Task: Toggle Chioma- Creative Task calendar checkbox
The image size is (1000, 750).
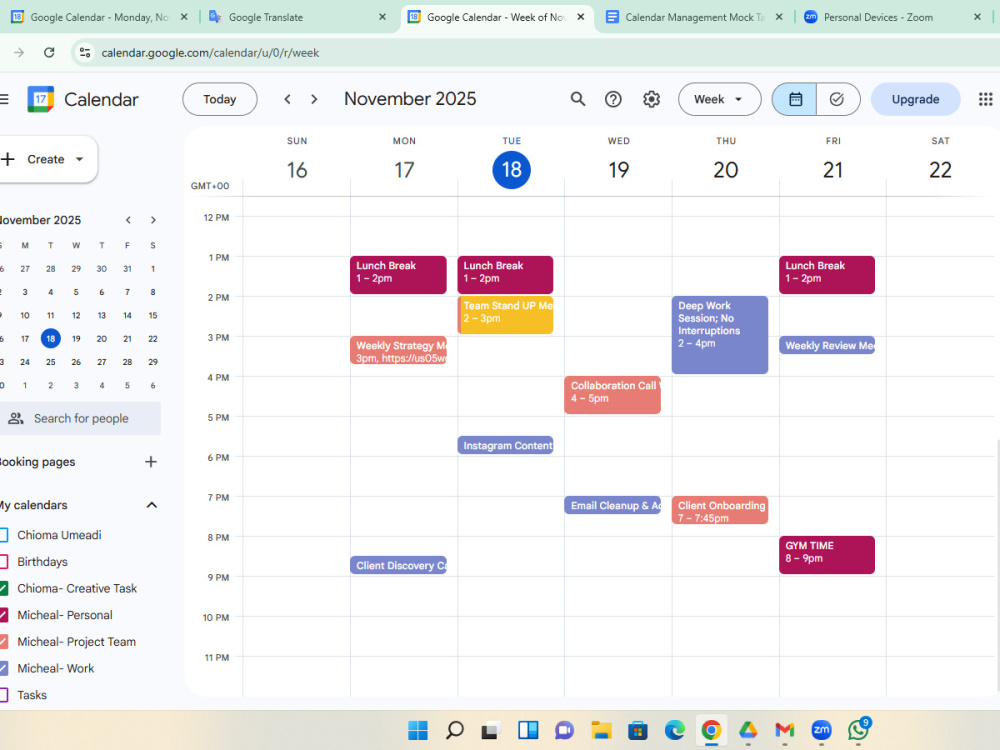Action: pos(3,589)
